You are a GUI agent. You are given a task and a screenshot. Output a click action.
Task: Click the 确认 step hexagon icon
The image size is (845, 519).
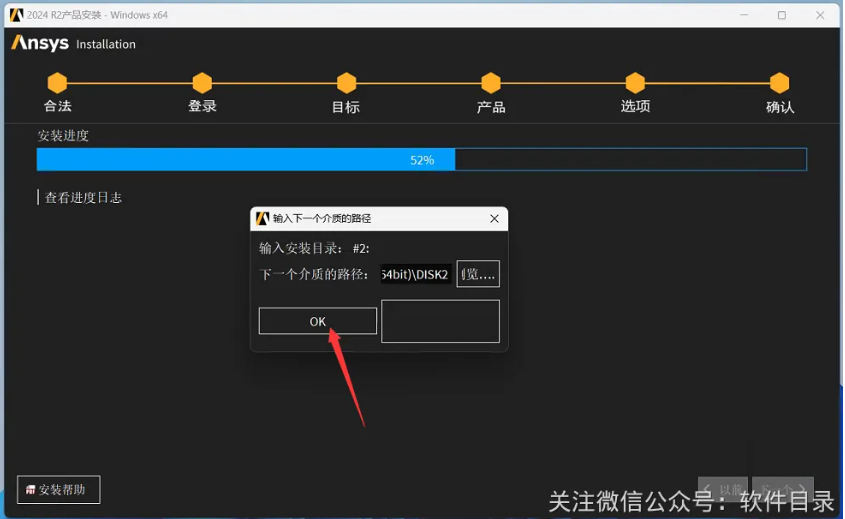coord(779,83)
